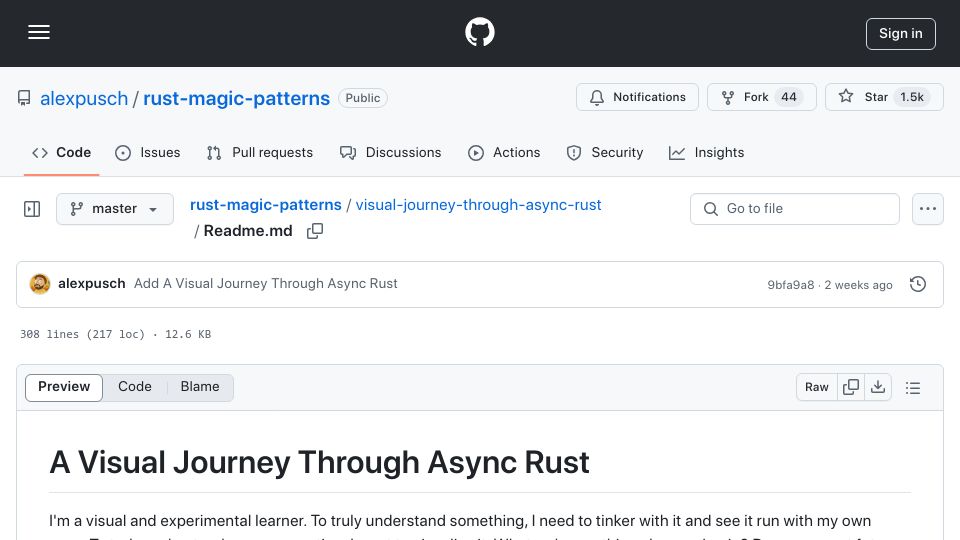Image resolution: width=960 pixels, height=540 pixels.
Task: Open alexpusch's avatar in commit bar
Action: (40, 284)
